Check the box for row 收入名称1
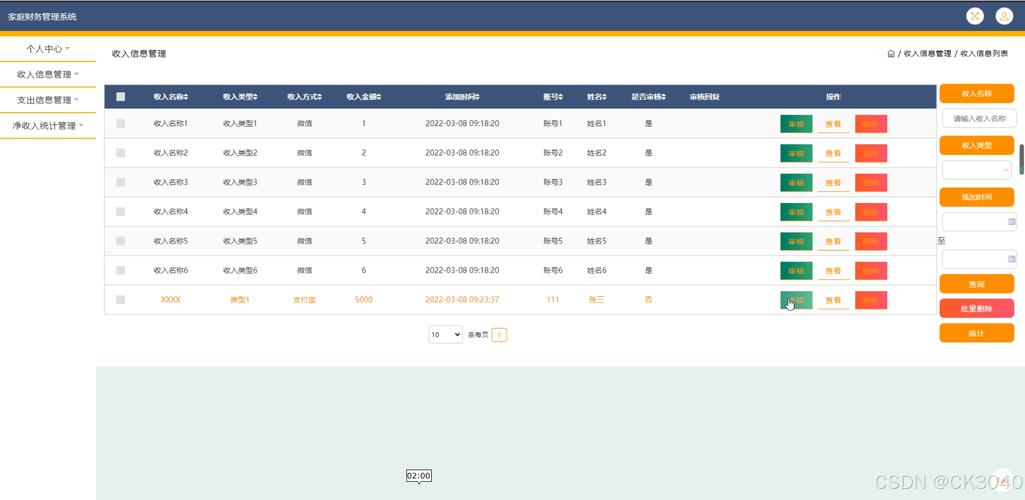The width and height of the screenshot is (1025, 500). tap(120, 123)
